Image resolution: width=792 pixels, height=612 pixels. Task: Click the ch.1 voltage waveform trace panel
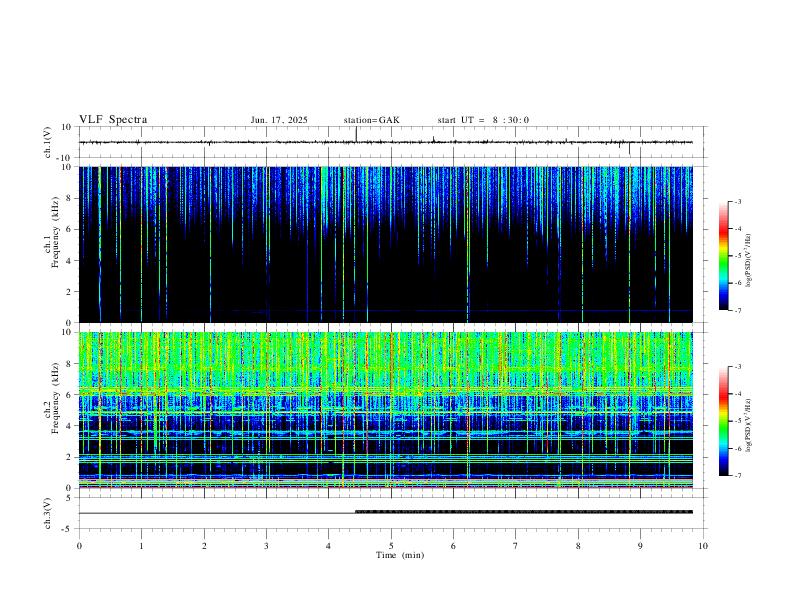(391, 142)
